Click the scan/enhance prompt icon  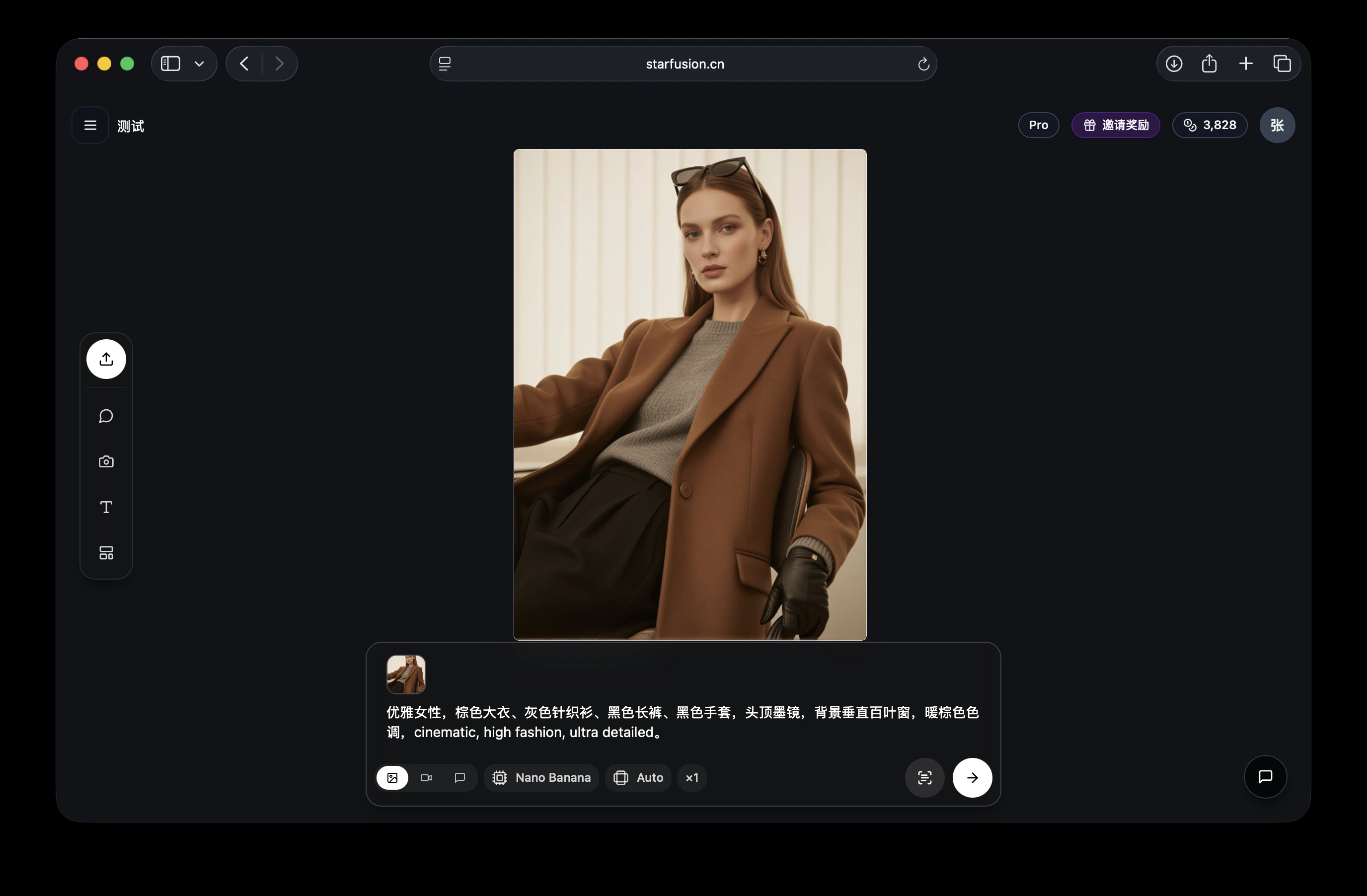925,778
